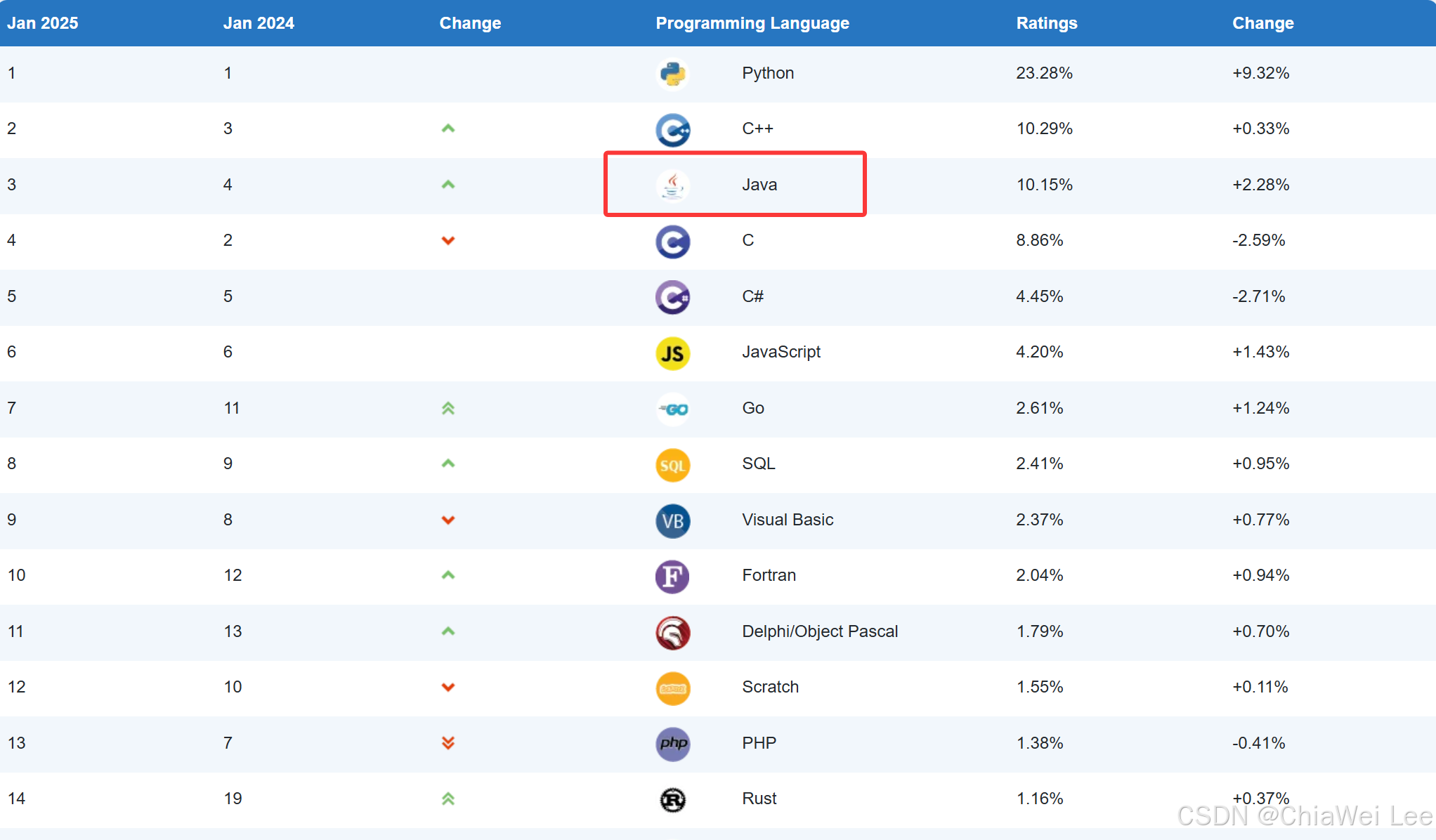Click the C# language logo
This screenshot has width=1436, height=840.
click(672, 298)
